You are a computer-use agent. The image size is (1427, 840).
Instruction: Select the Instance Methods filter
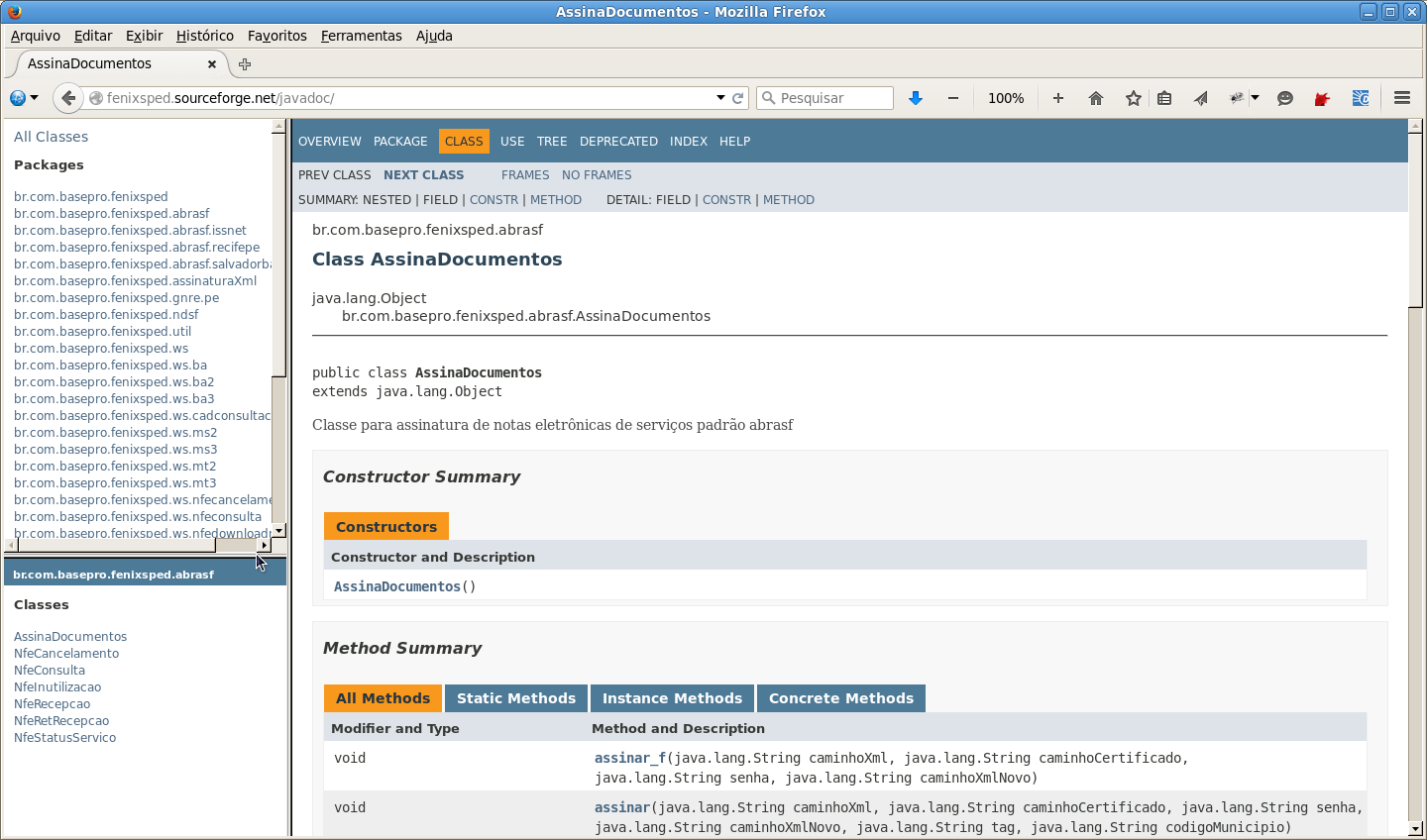click(672, 697)
